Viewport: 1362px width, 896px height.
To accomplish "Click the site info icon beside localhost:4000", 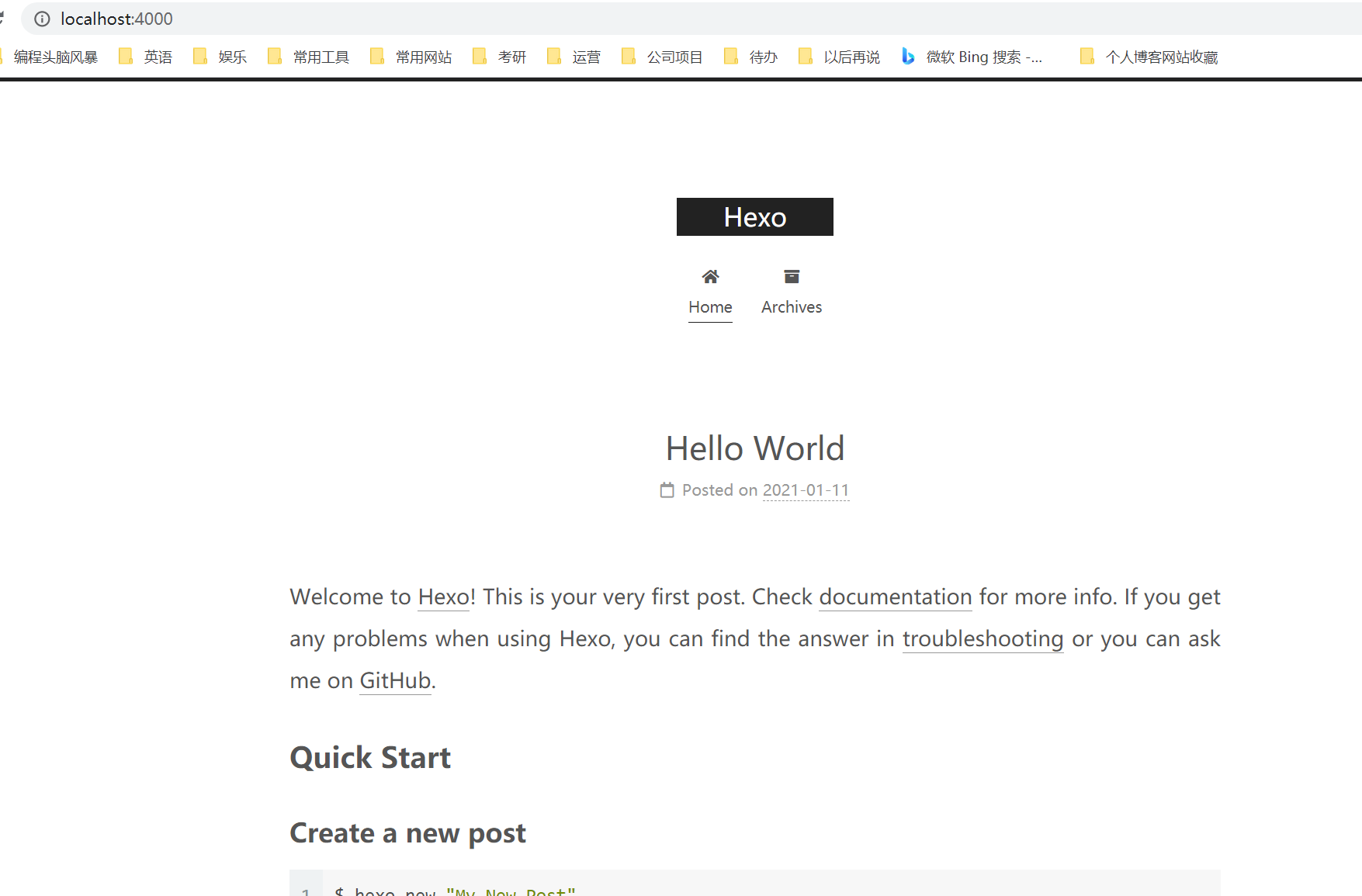I will coord(42,19).
